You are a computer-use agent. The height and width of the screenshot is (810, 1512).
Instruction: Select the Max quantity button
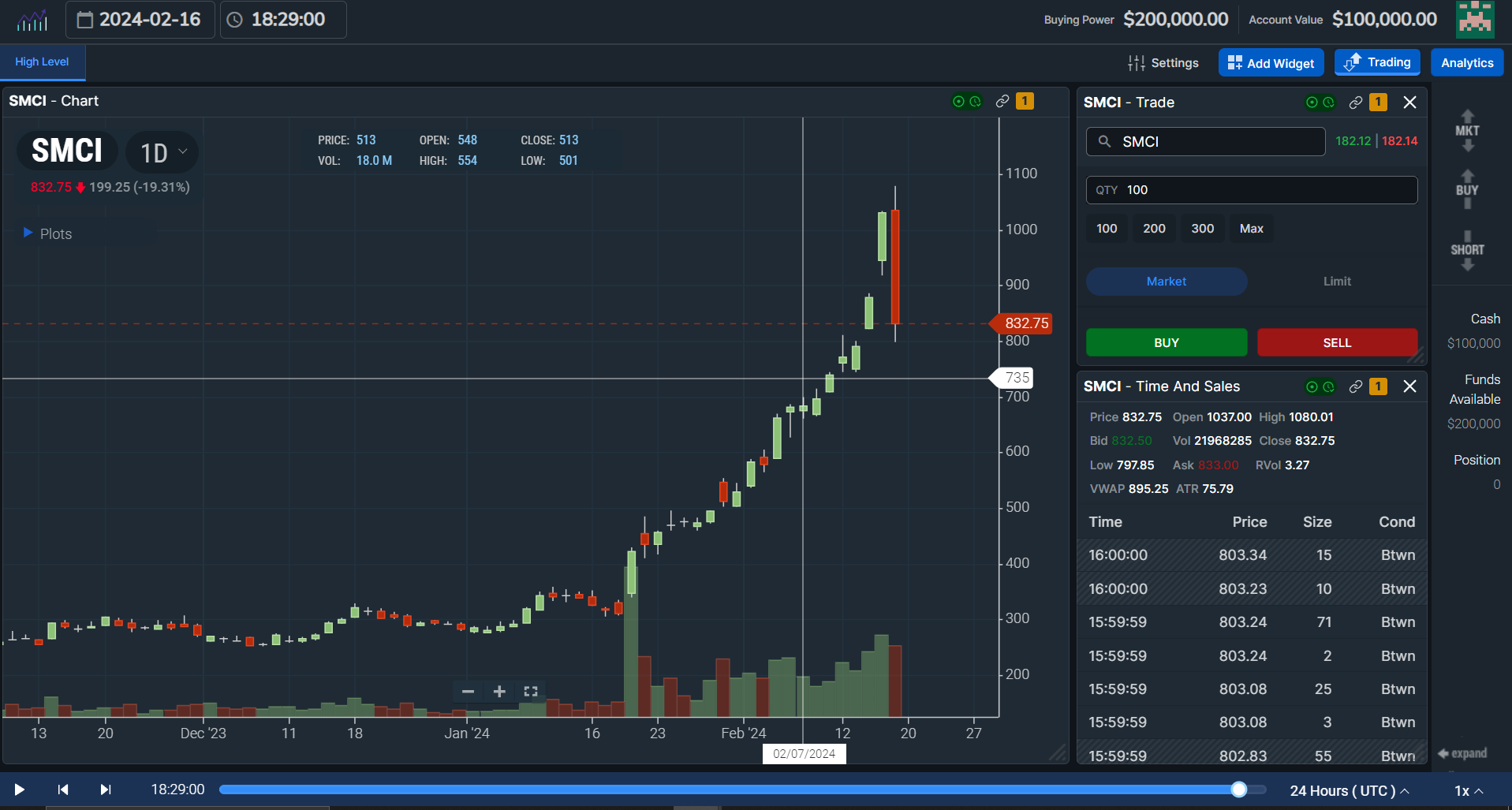tap(1251, 229)
